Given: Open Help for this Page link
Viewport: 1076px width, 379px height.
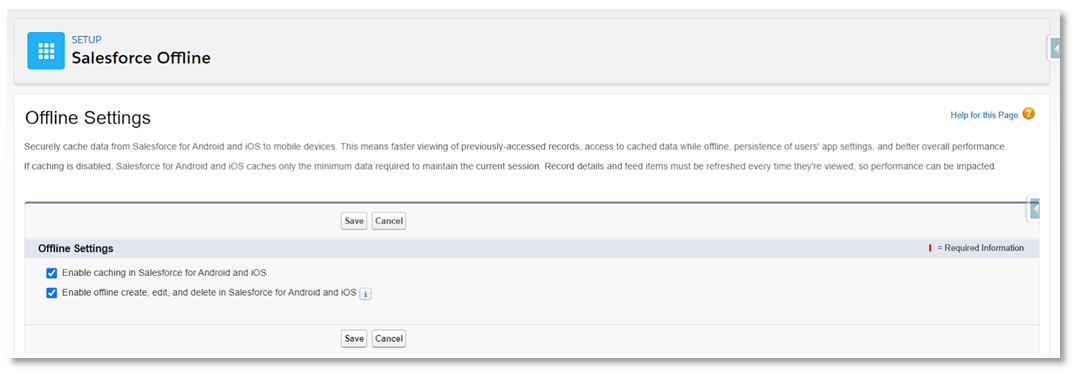Looking at the screenshot, I should (984, 115).
